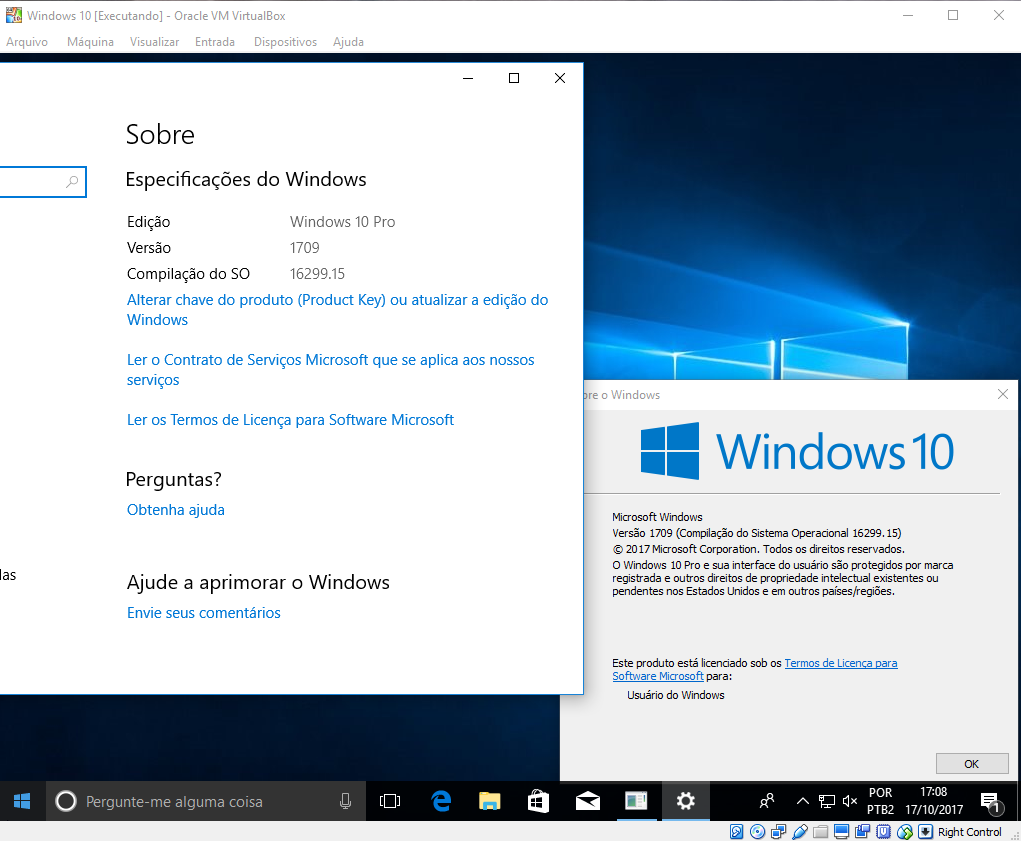
Task: Click the muted volume icon in the tray
Action: click(850, 801)
